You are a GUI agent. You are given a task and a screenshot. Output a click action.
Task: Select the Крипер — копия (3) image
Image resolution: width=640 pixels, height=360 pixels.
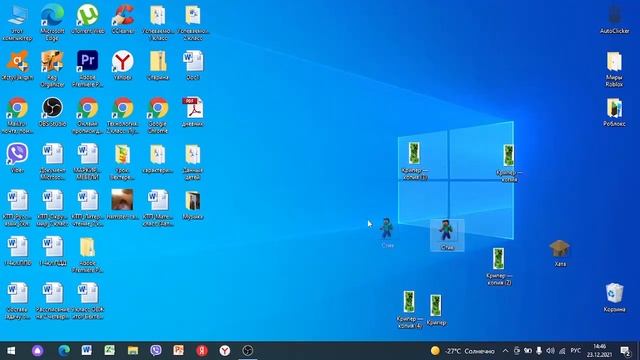pos(414,161)
